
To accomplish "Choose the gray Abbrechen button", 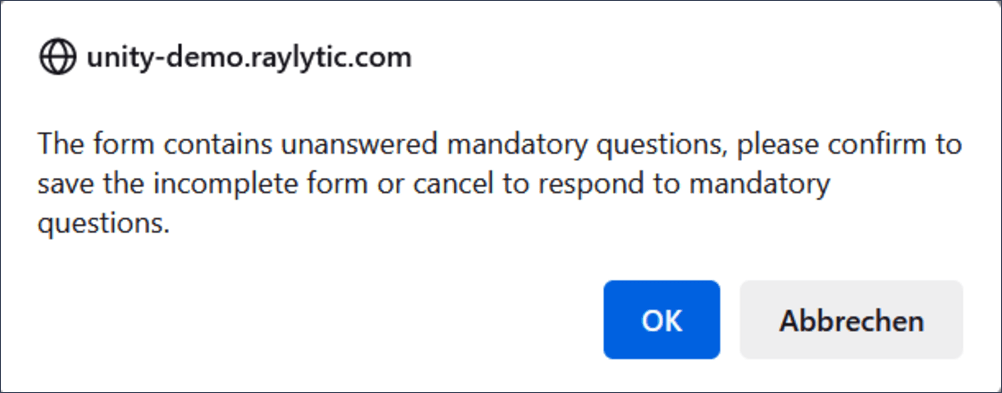I will click(851, 320).
